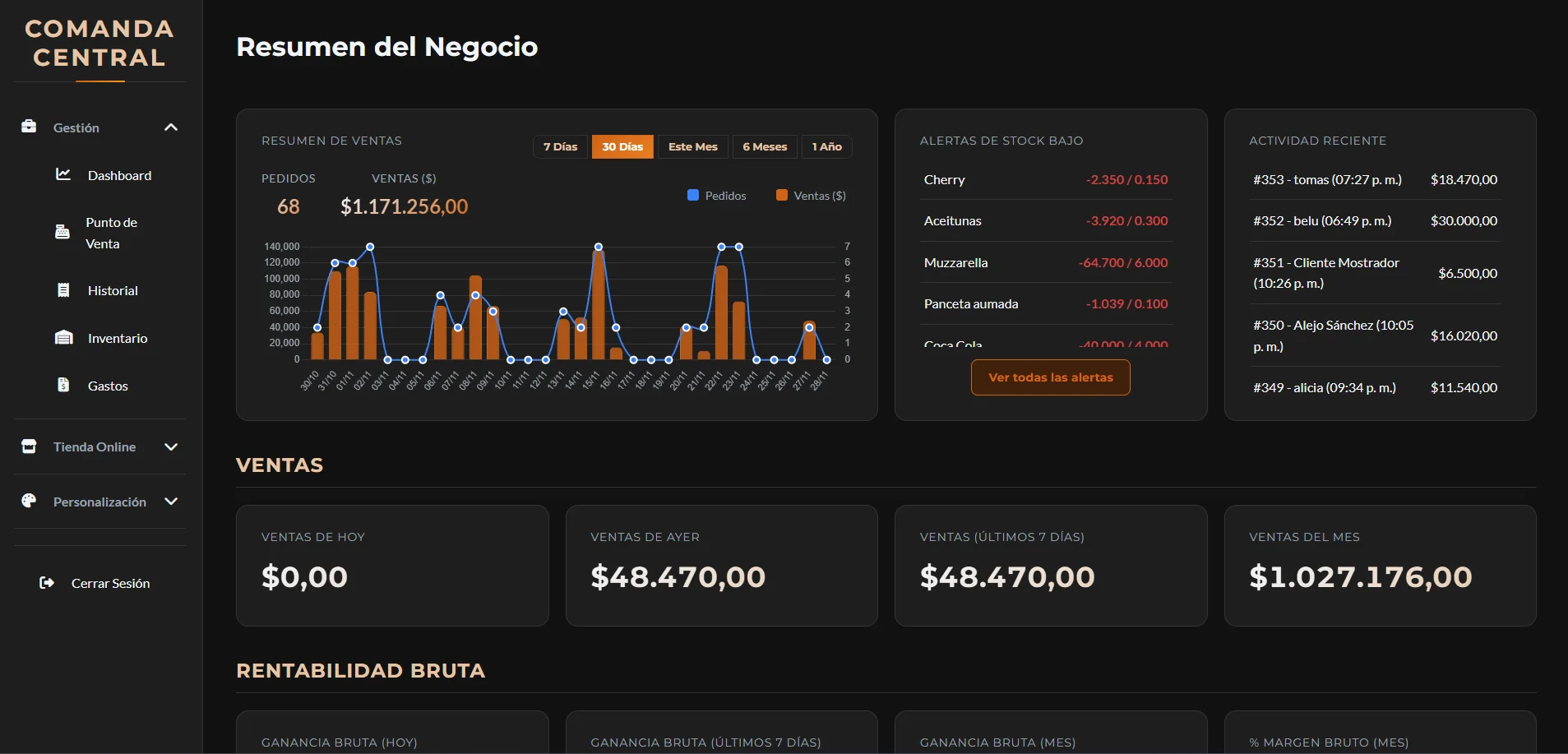1568x754 pixels.
Task: Select the 30 Días range tab
Action: click(622, 146)
